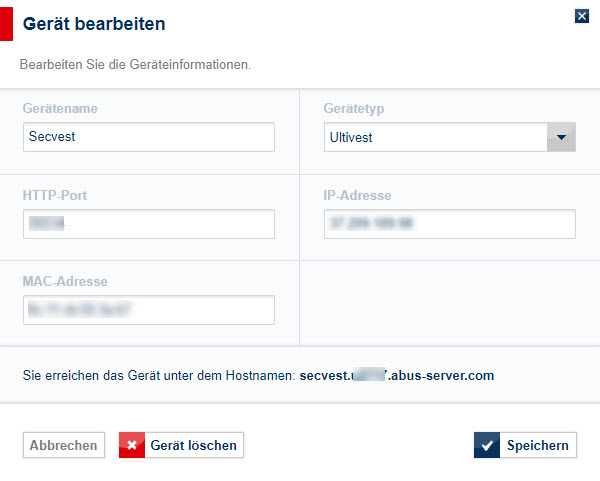This screenshot has height=481, width=600.
Task: Focus the HTTP-Port input field
Action: pos(148,224)
